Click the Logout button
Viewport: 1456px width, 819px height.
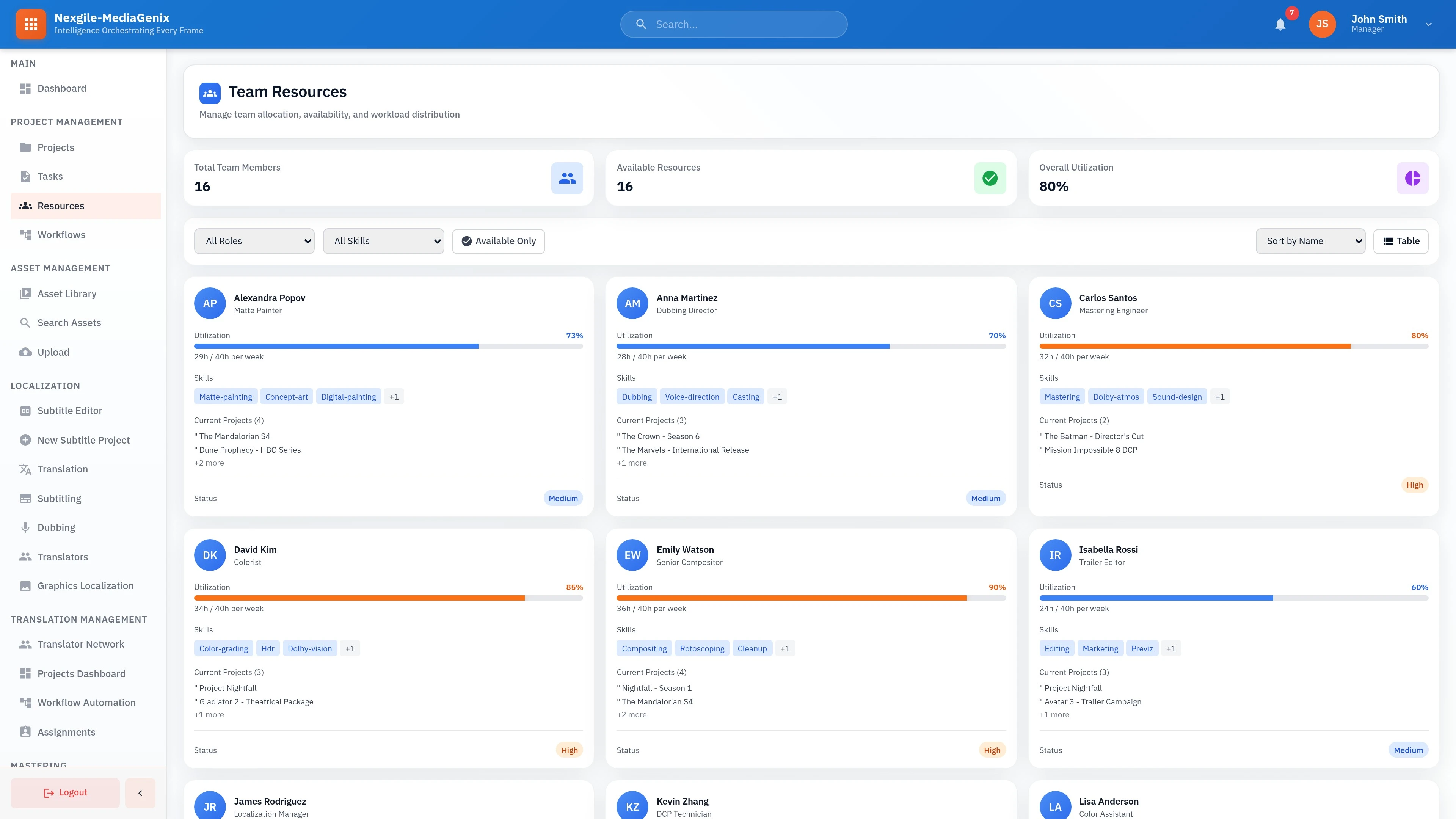[64, 792]
